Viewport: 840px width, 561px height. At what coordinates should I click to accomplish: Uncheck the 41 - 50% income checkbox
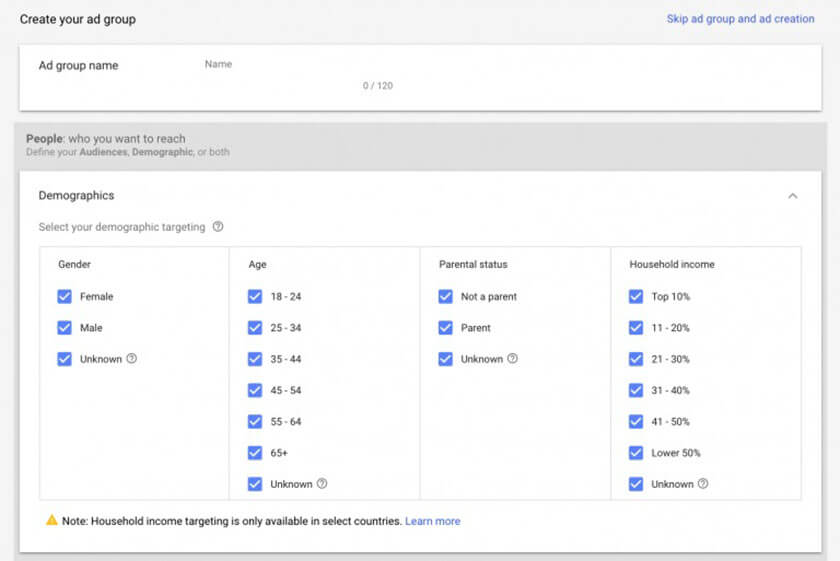[x=636, y=422]
